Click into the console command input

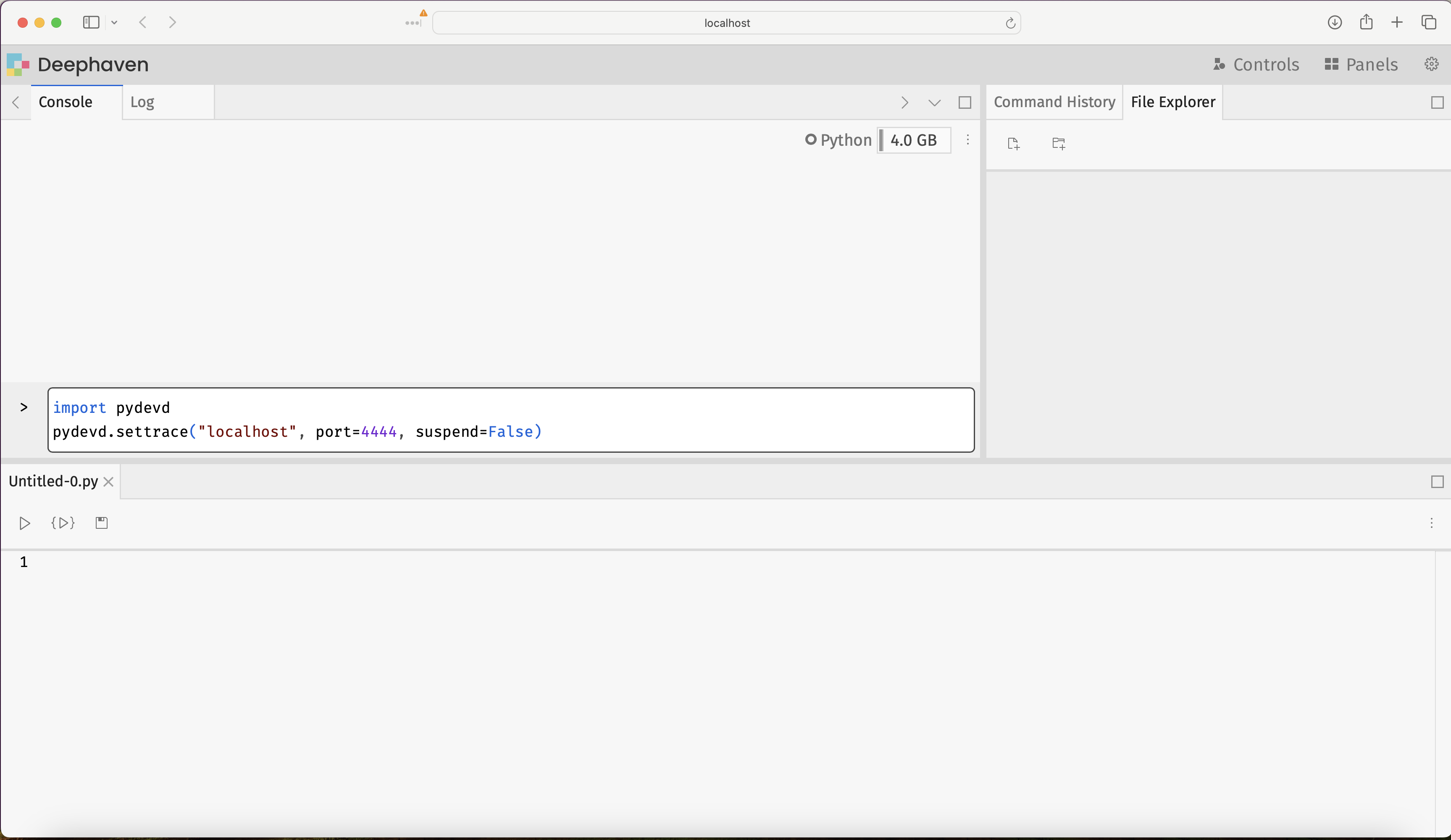pyautogui.click(x=511, y=420)
